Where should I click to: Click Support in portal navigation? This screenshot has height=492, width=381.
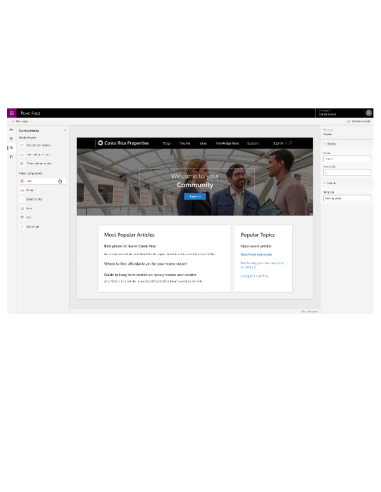pos(253,143)
